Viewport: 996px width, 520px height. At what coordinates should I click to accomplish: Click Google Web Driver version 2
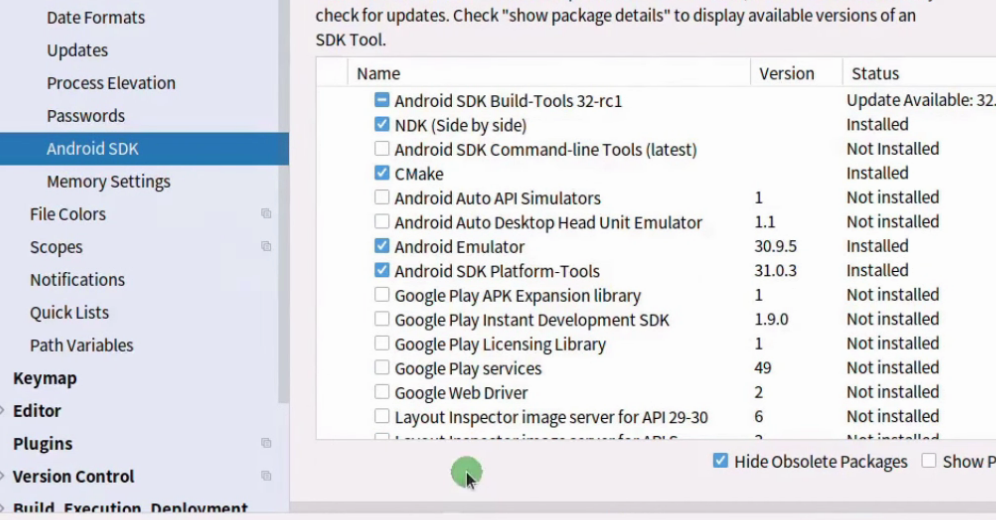point(758,392)
